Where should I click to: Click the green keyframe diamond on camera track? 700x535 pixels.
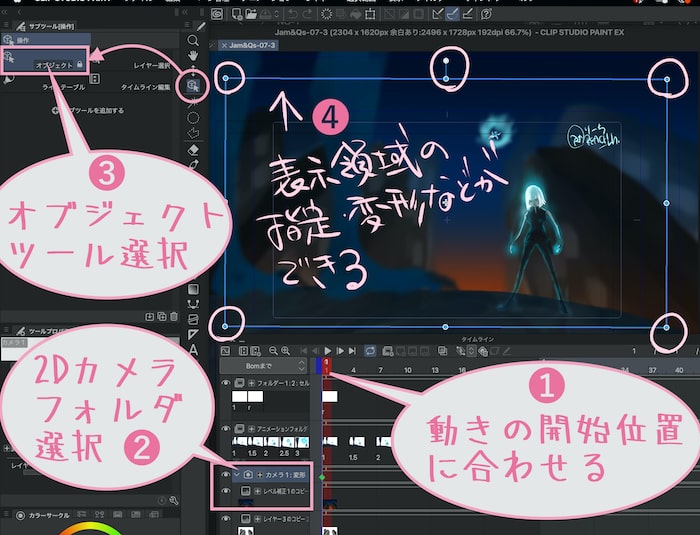pos(322,477)
